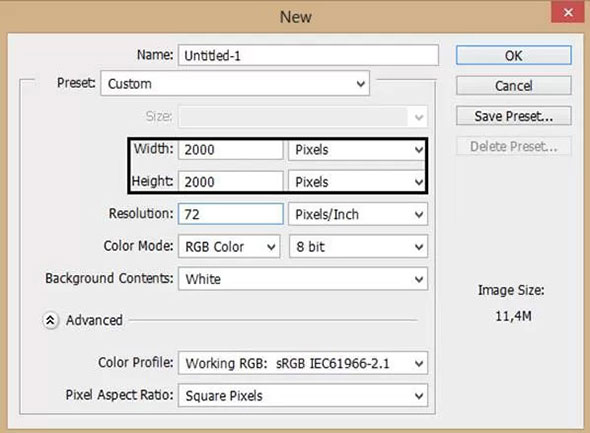Open the Height units Pixels dropdown

[357, 182]
